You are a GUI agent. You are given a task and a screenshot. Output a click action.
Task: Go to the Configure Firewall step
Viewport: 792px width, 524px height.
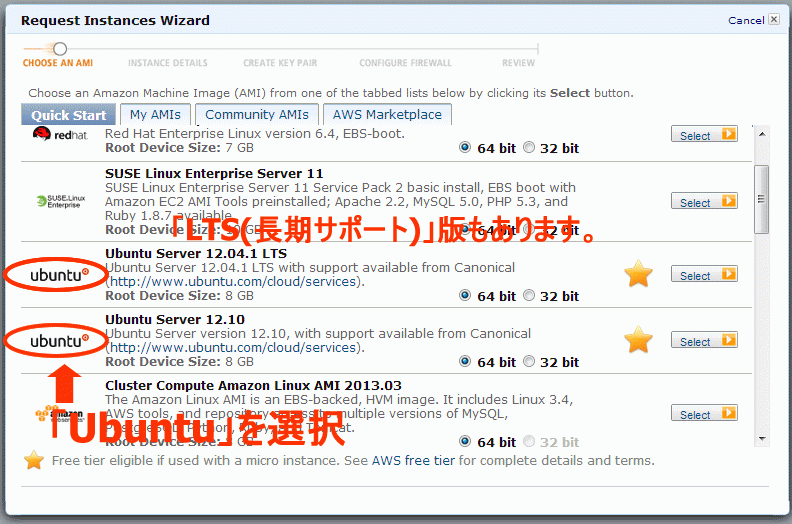(406, 63)
